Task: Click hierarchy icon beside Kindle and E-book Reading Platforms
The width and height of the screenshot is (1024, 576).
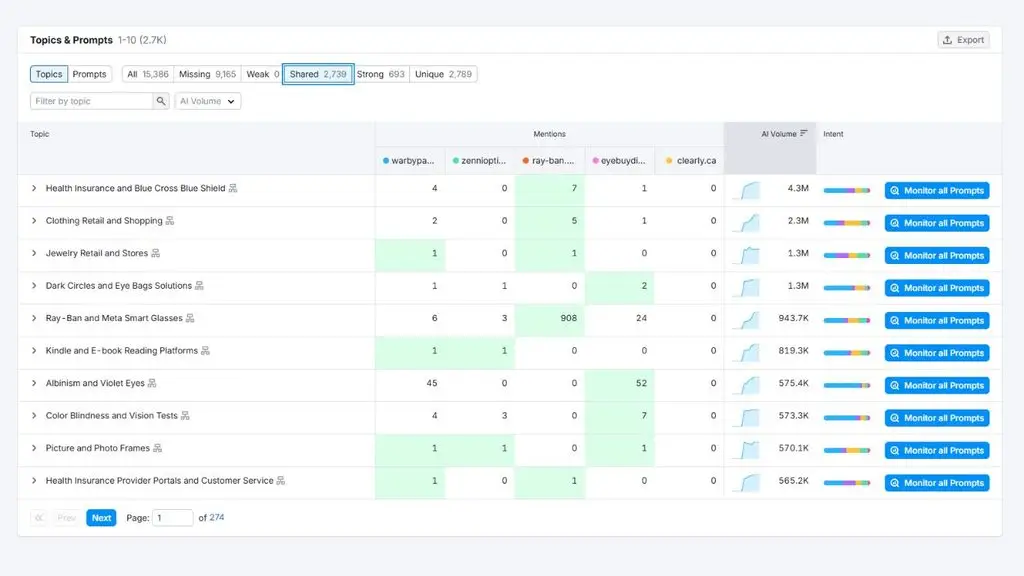Action: coord(205,351)
